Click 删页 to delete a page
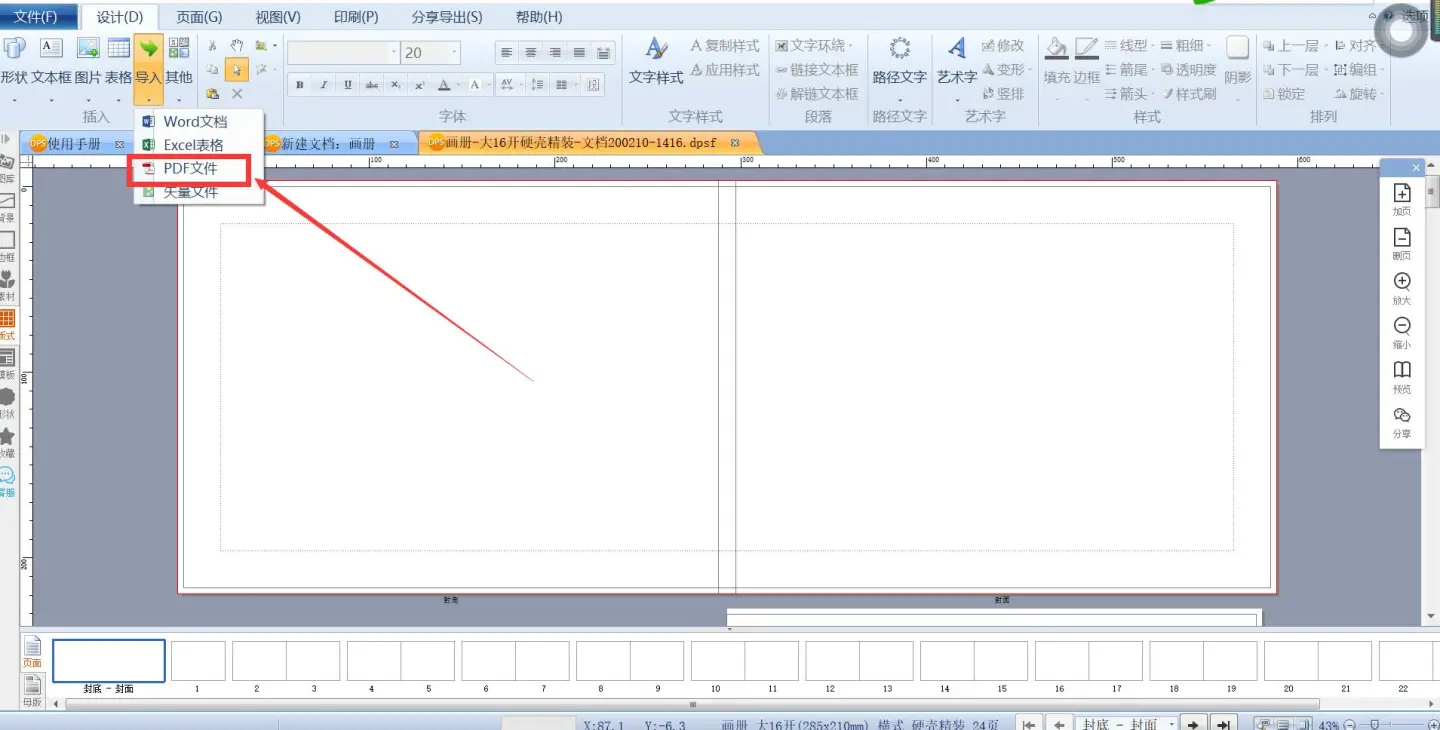This screenshot has height=730, width=1440. pos(1402,244)
